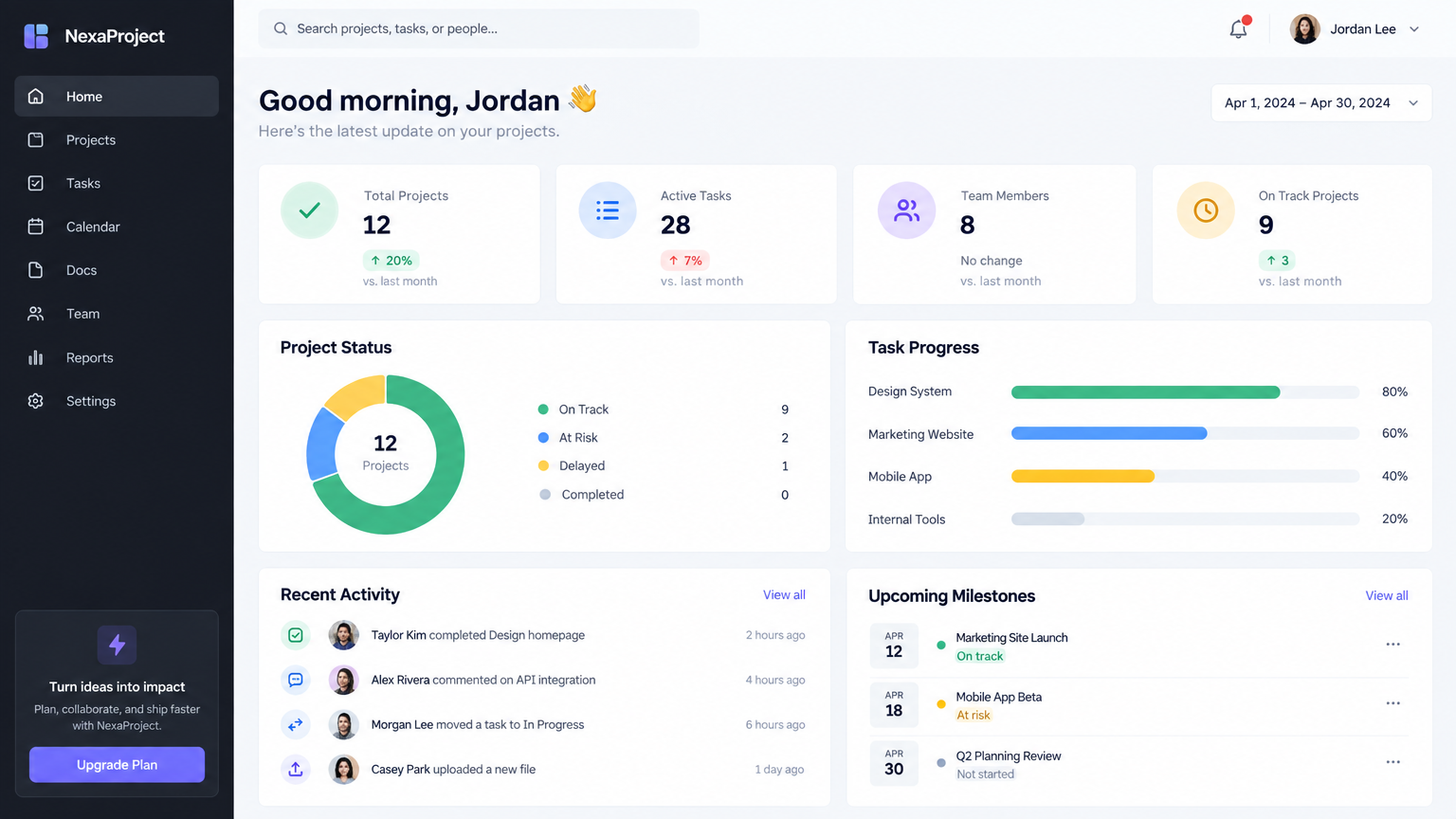Open Team in the sidebar
Viewport: 1456px width, 819px height.
pyautogui.click(x=117, y=315)
